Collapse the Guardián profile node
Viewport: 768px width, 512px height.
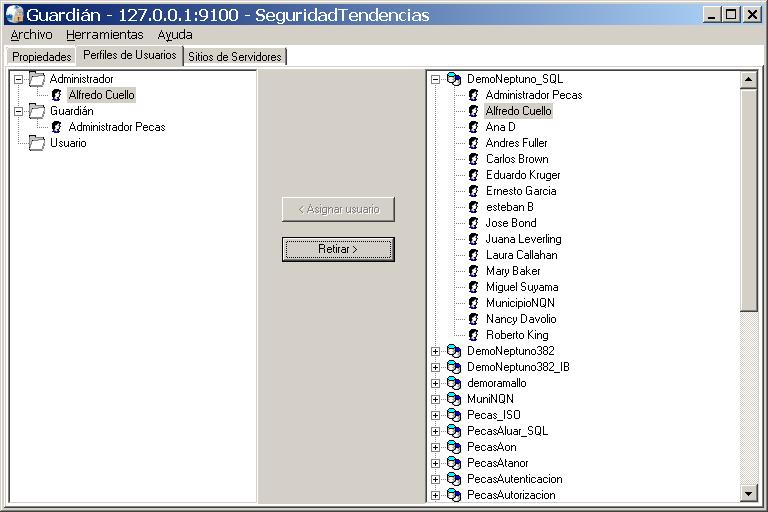(18, 111)
